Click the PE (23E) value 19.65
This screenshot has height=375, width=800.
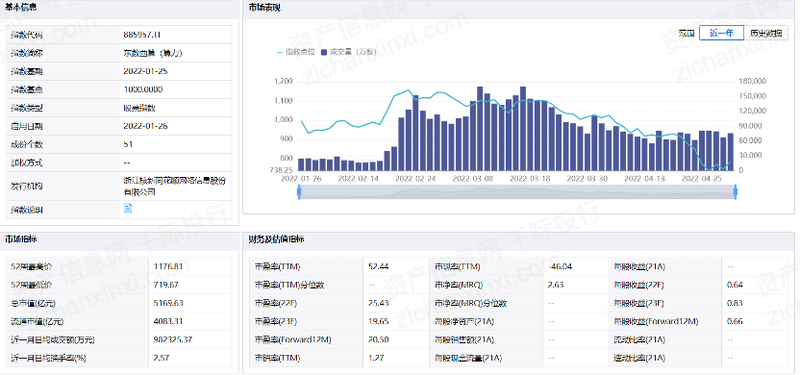coord(378,321)
